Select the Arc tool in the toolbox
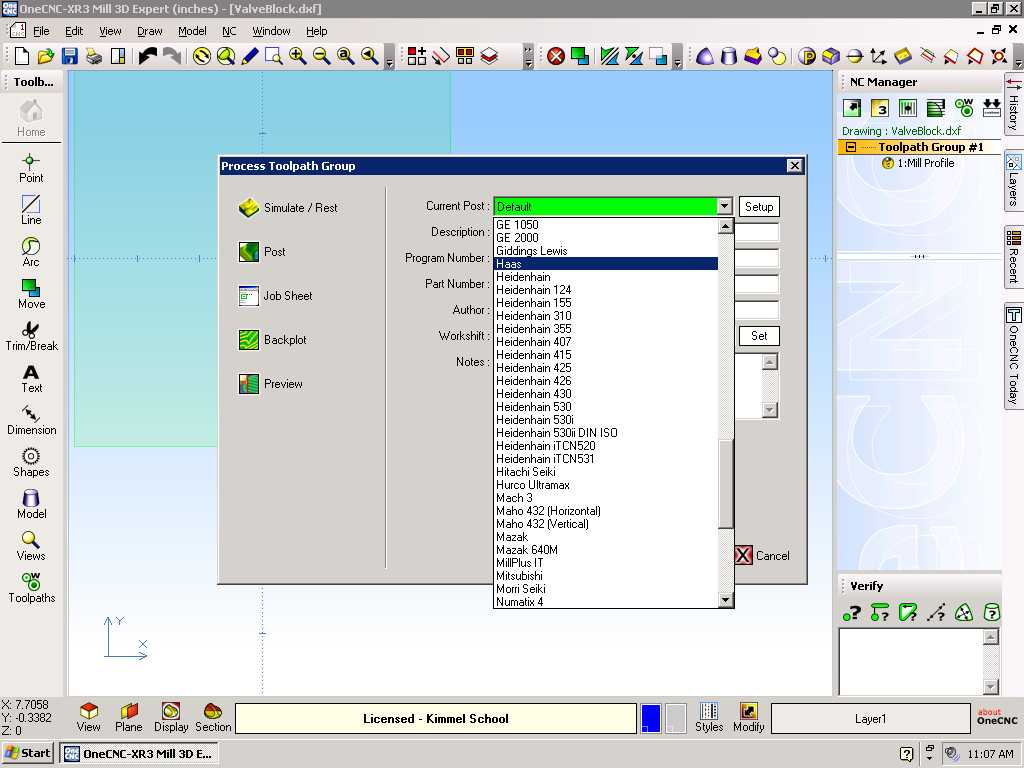The height and width of the screenshot is (768, 1024). click(31, 252)
